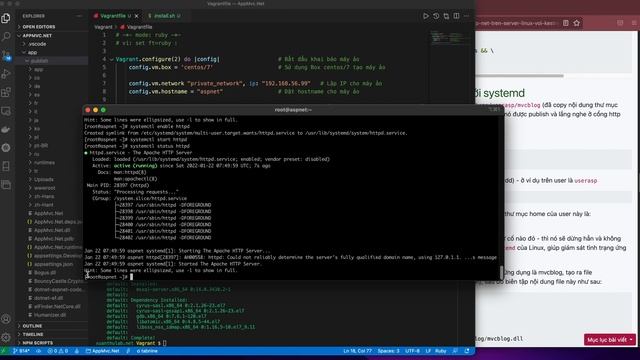Click Ln/Col cursor position in status bar
Viewport: 640px width, 360px height.
click(357, 351)
